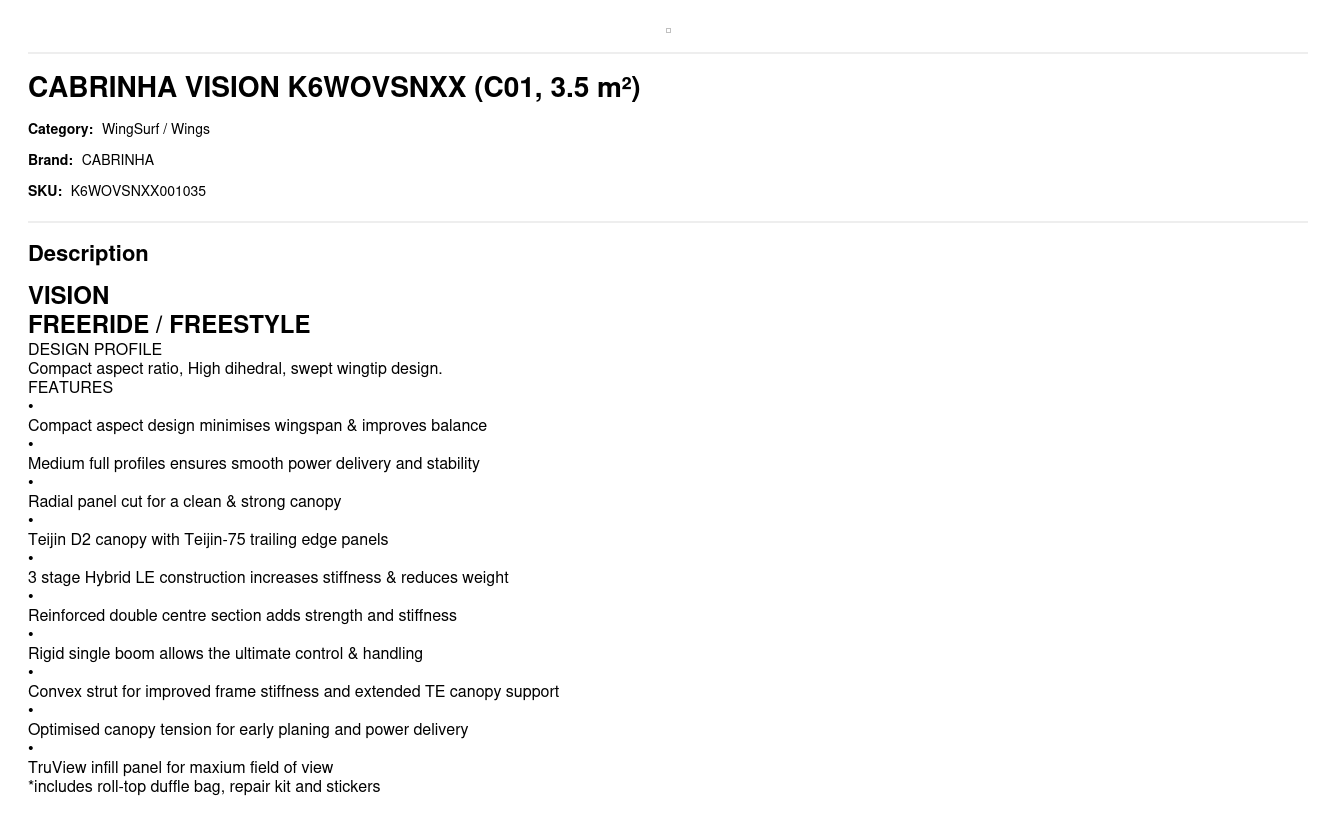The width and height of the screenshot is (1328, 826).
Task: Click the roll-top duffle bag note
Action: pos(204,787)
